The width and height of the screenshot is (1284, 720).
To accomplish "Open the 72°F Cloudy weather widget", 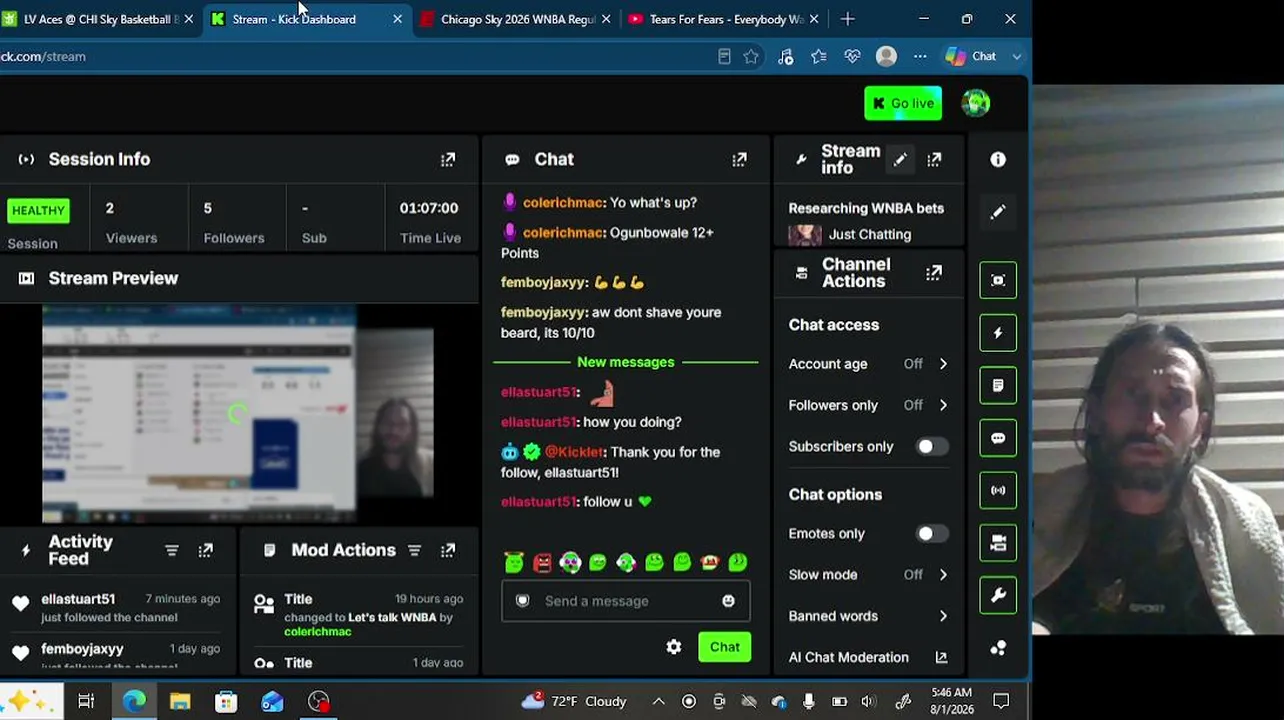I will click(574, 702).
